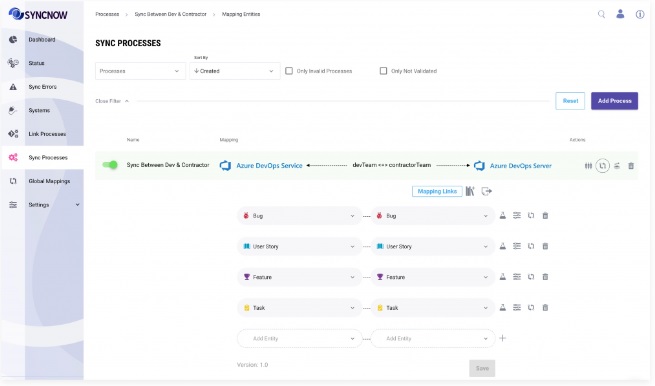
Task: Click the flask test icon in User Story row
Action: pyautogui.click(x=503, y=246)
